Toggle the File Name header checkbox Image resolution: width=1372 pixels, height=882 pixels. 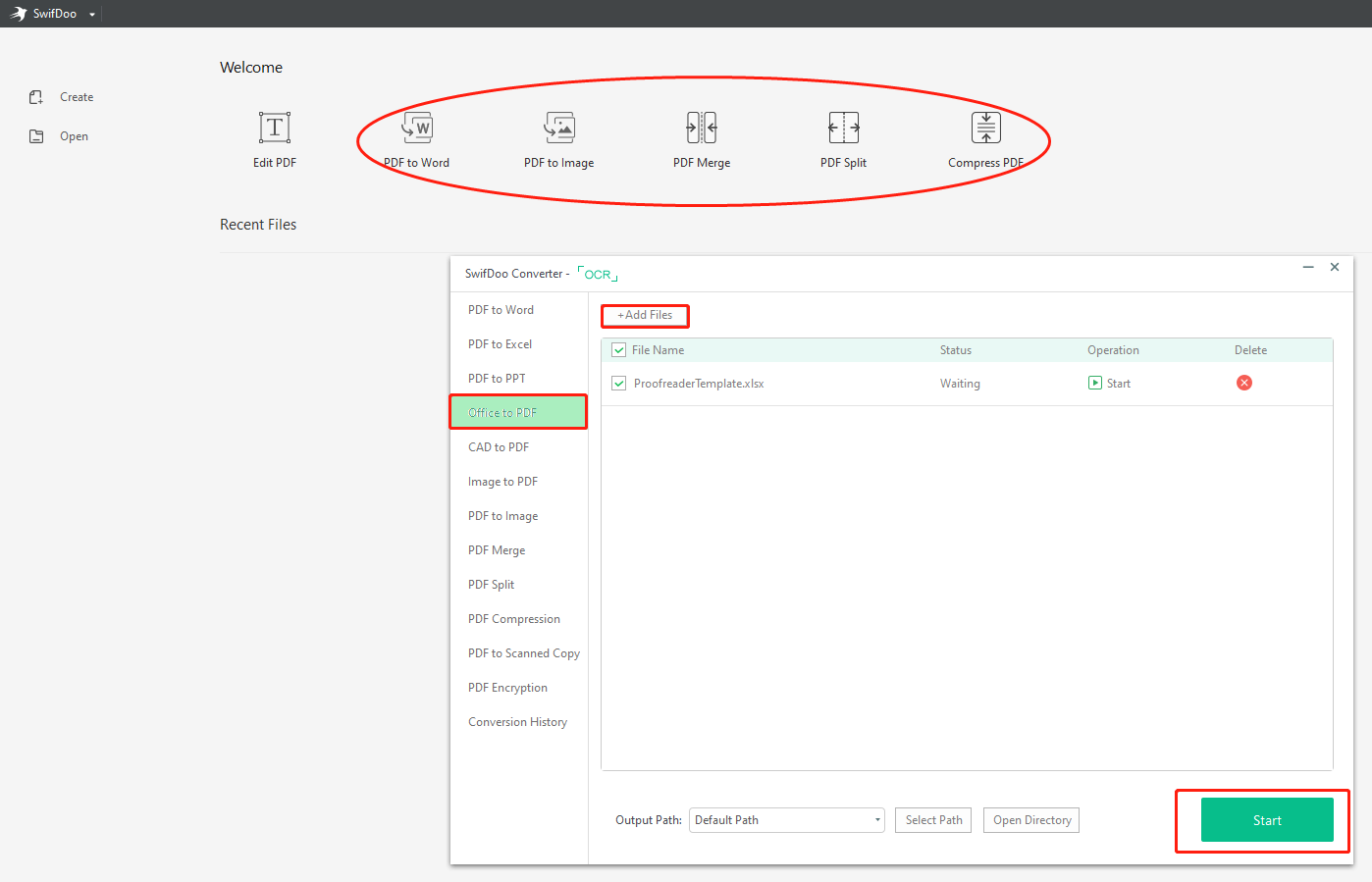[x=618, y=350]
